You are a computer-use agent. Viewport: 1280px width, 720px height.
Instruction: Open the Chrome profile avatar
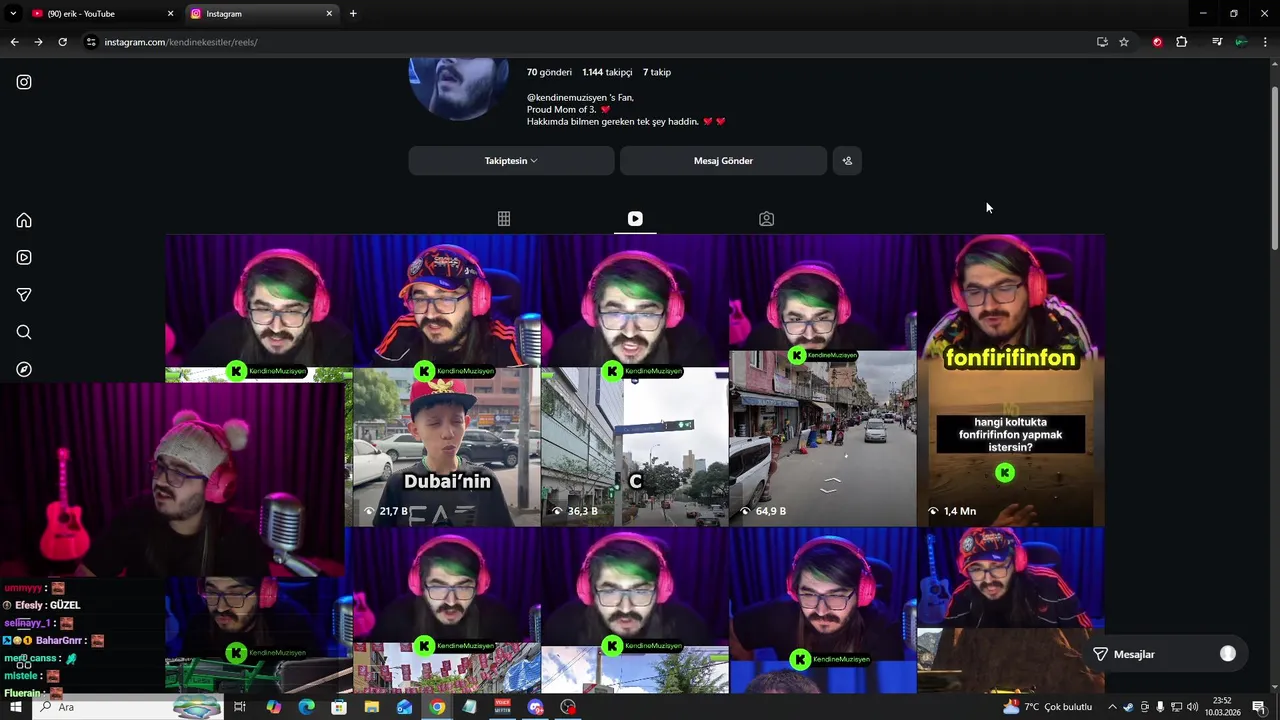coord(1241,42)
